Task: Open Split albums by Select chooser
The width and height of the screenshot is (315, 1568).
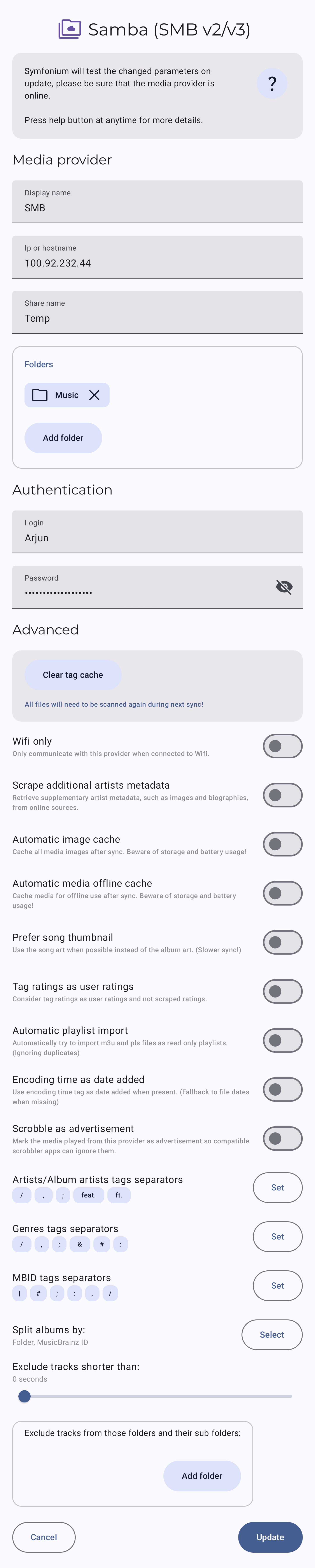Action: coord(272,1335)
